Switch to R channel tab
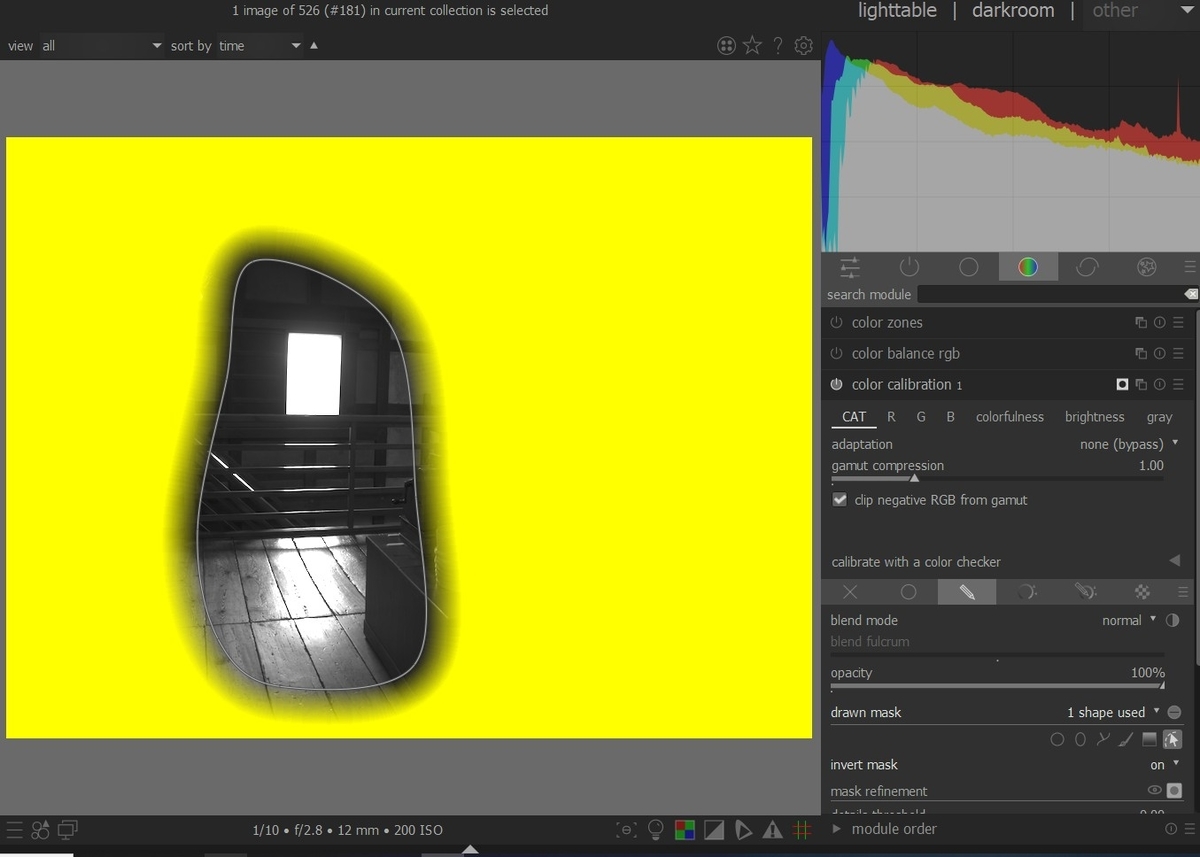The image size is (1200, 857). [891, 417]
